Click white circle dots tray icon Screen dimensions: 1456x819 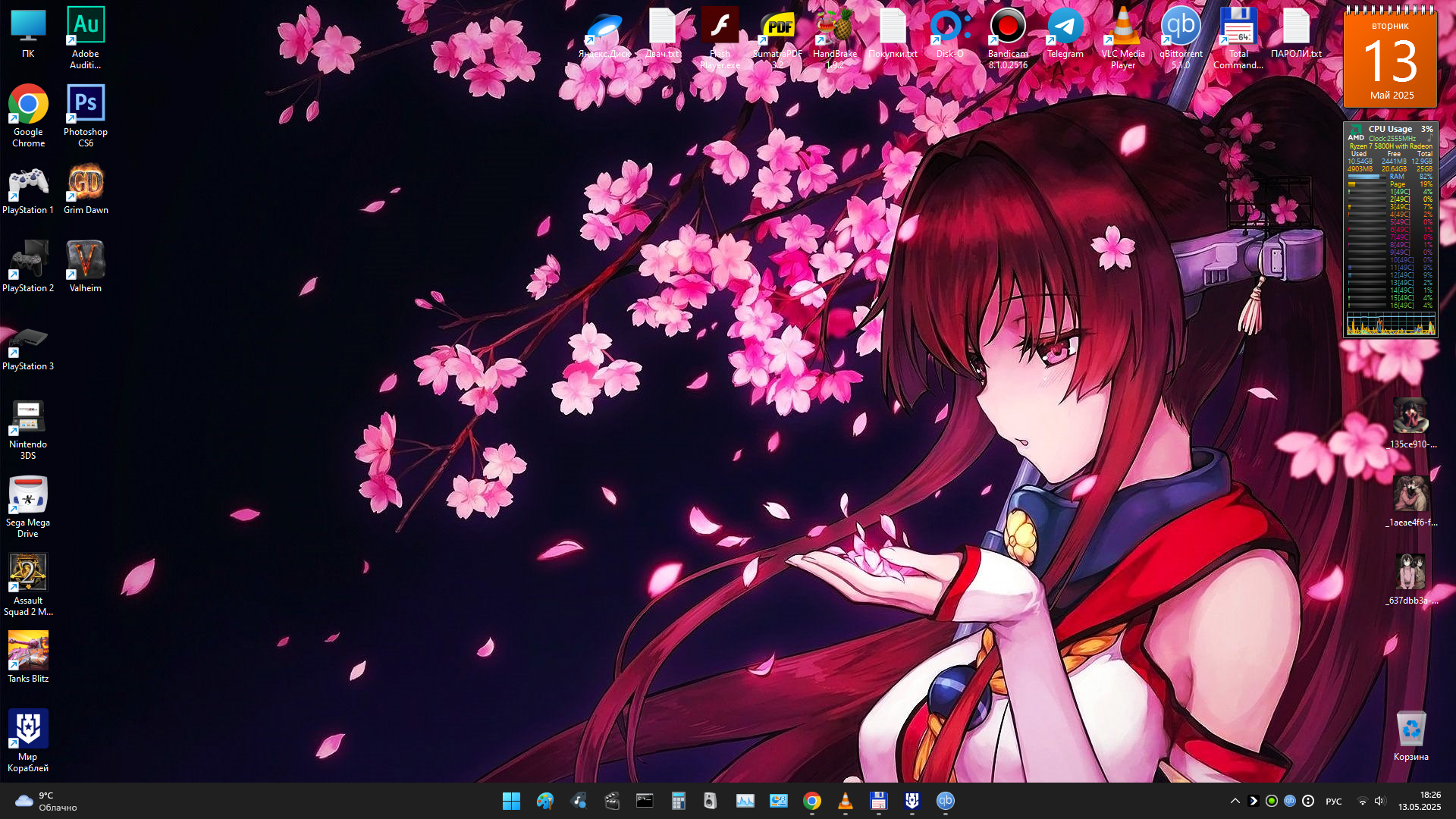(x=1308, y=801)
